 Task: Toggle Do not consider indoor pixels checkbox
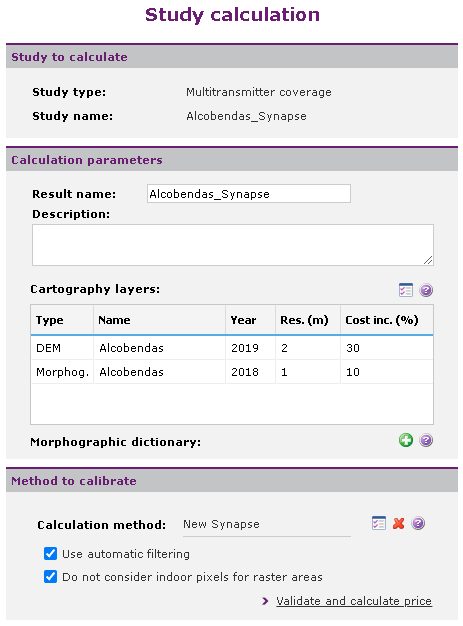(x=50, y=576)
